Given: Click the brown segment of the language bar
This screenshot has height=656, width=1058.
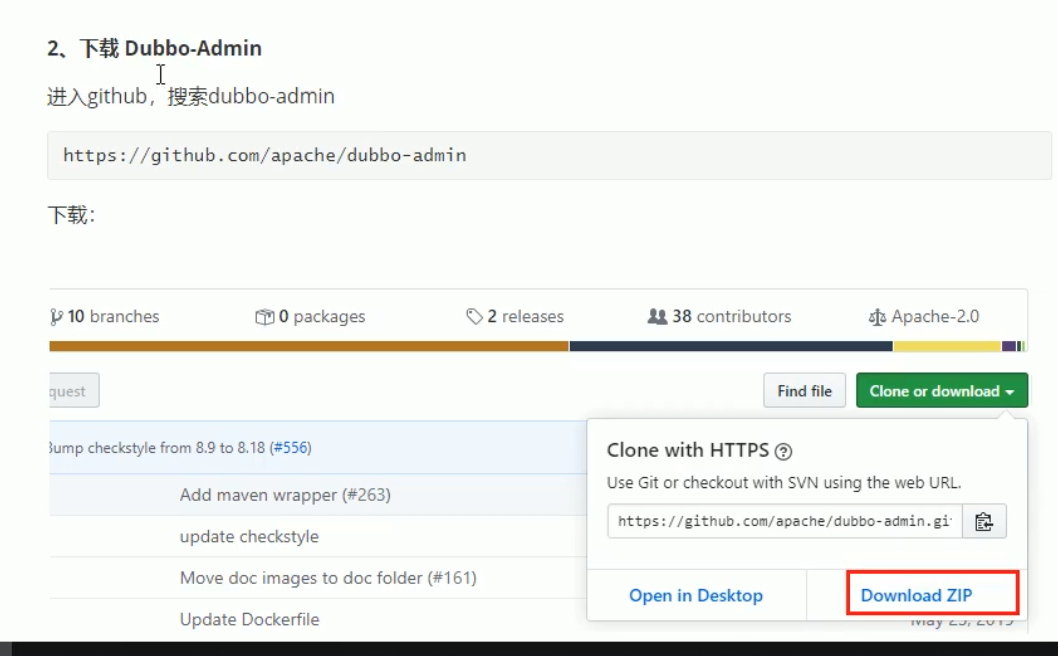Looking at the screenshot, I should pos(309,346).
